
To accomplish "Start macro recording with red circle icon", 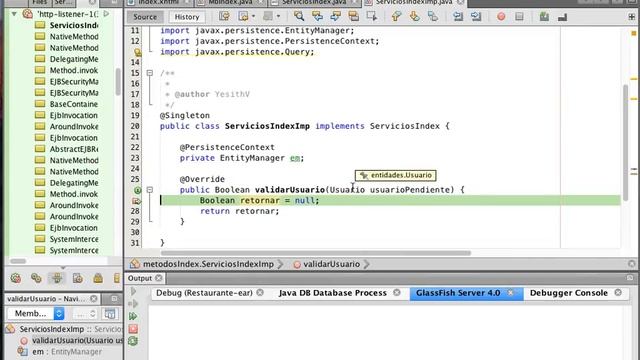I will pyautogui.click(x=501, y=16).
